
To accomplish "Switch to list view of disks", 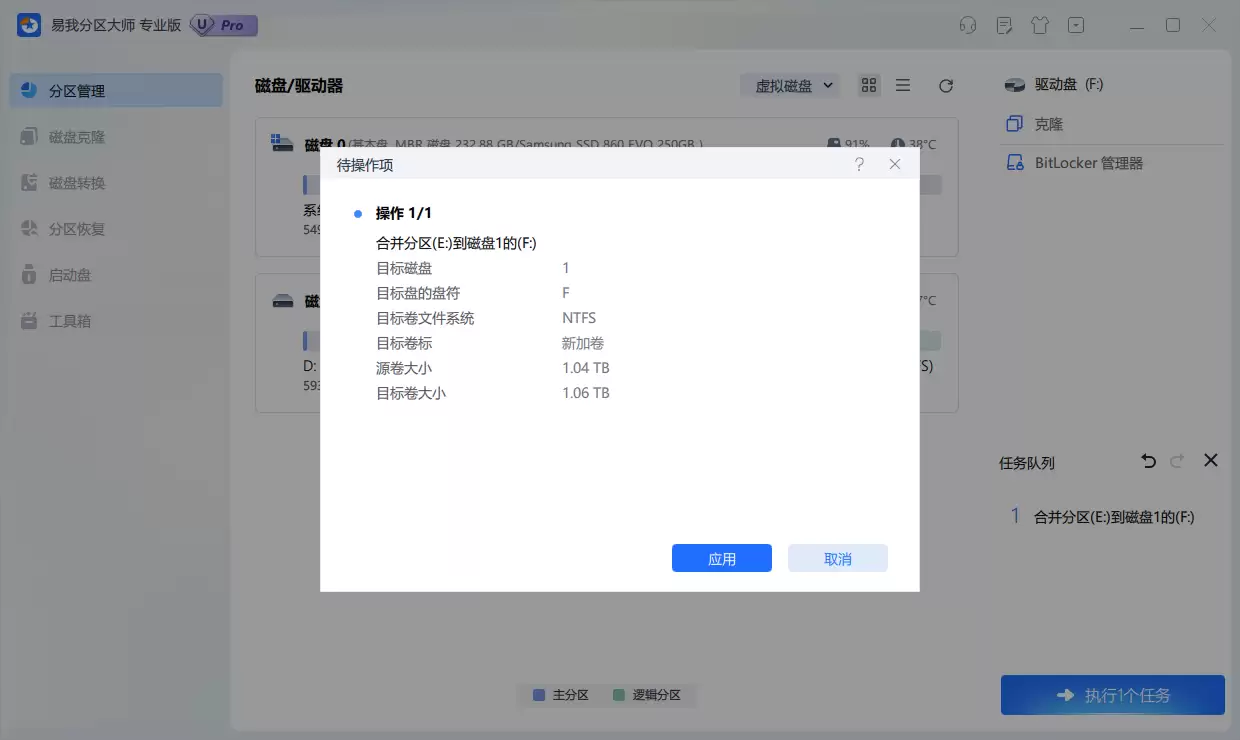I will [903, 85].
